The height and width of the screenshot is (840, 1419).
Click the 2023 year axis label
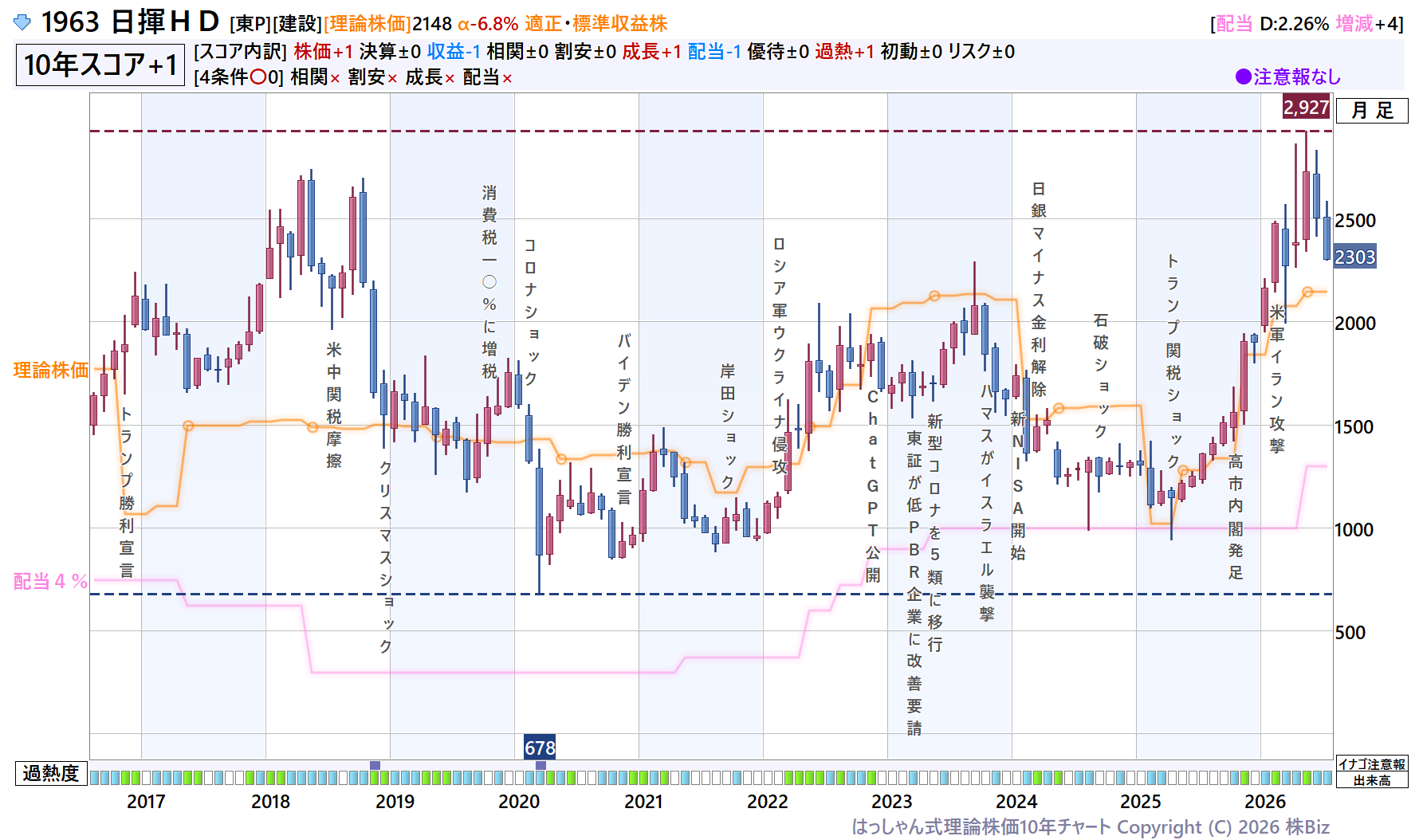(892, 802)
